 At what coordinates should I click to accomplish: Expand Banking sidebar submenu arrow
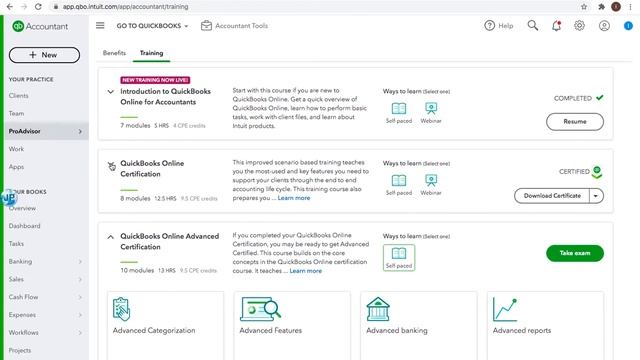click(x=80, y=262)
